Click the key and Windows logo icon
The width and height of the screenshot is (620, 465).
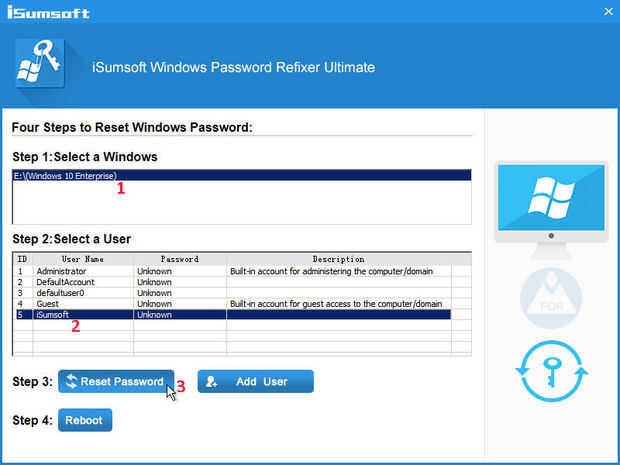click(x=40, y=63)
